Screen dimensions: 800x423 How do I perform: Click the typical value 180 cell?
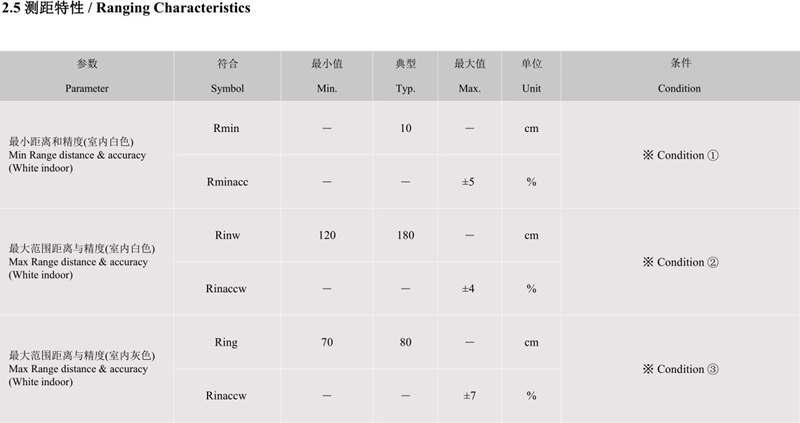[x=405, y=235]
